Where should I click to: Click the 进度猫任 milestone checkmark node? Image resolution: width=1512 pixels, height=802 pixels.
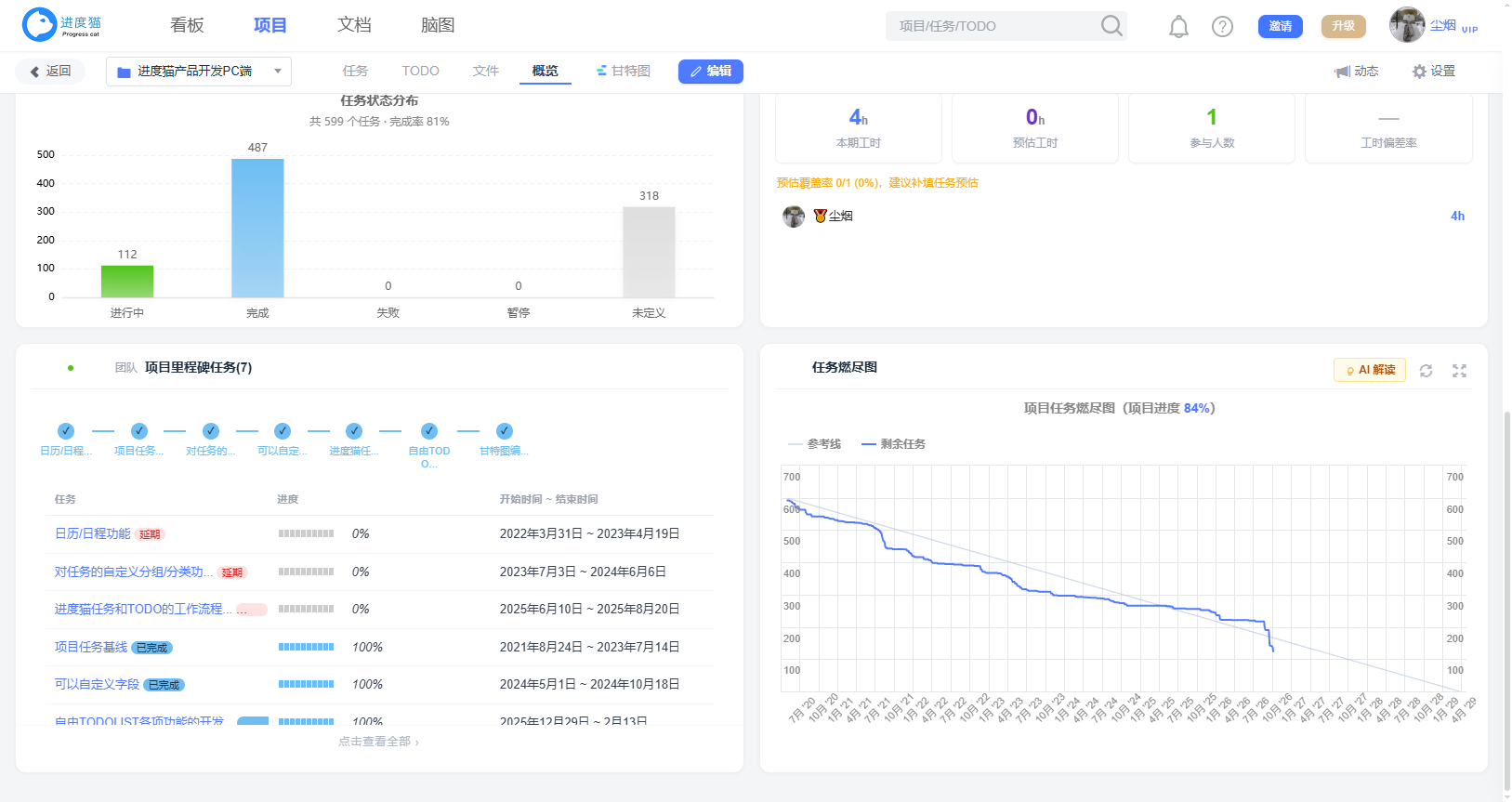[354, 431]
